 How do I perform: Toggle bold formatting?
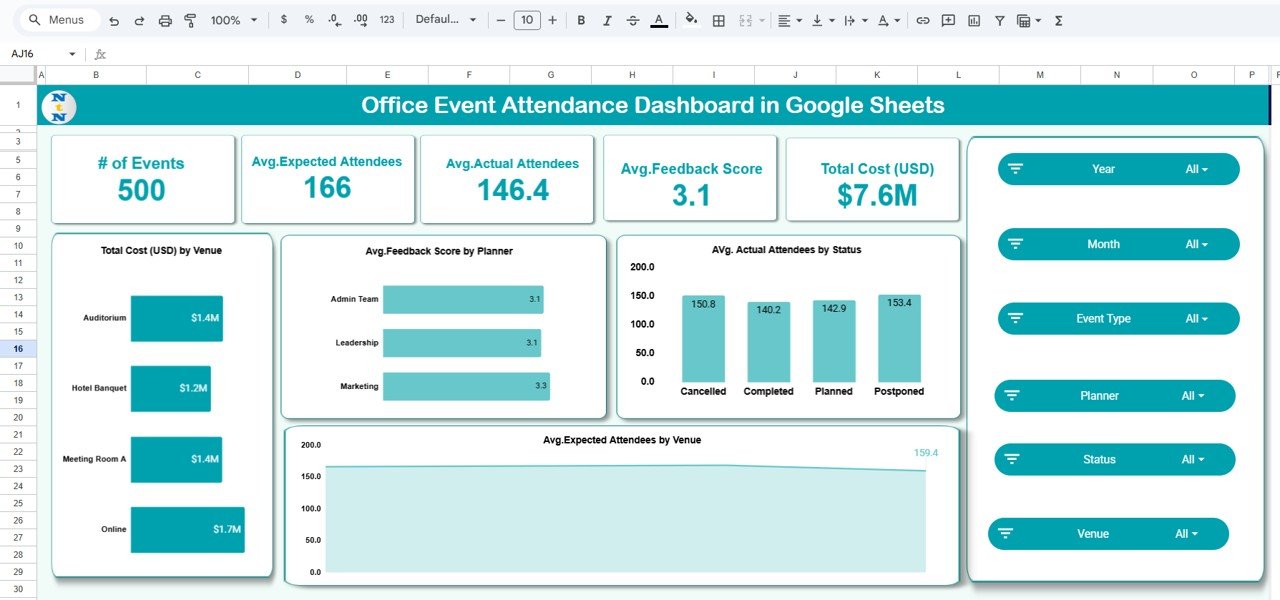click(x=581, y=20)
